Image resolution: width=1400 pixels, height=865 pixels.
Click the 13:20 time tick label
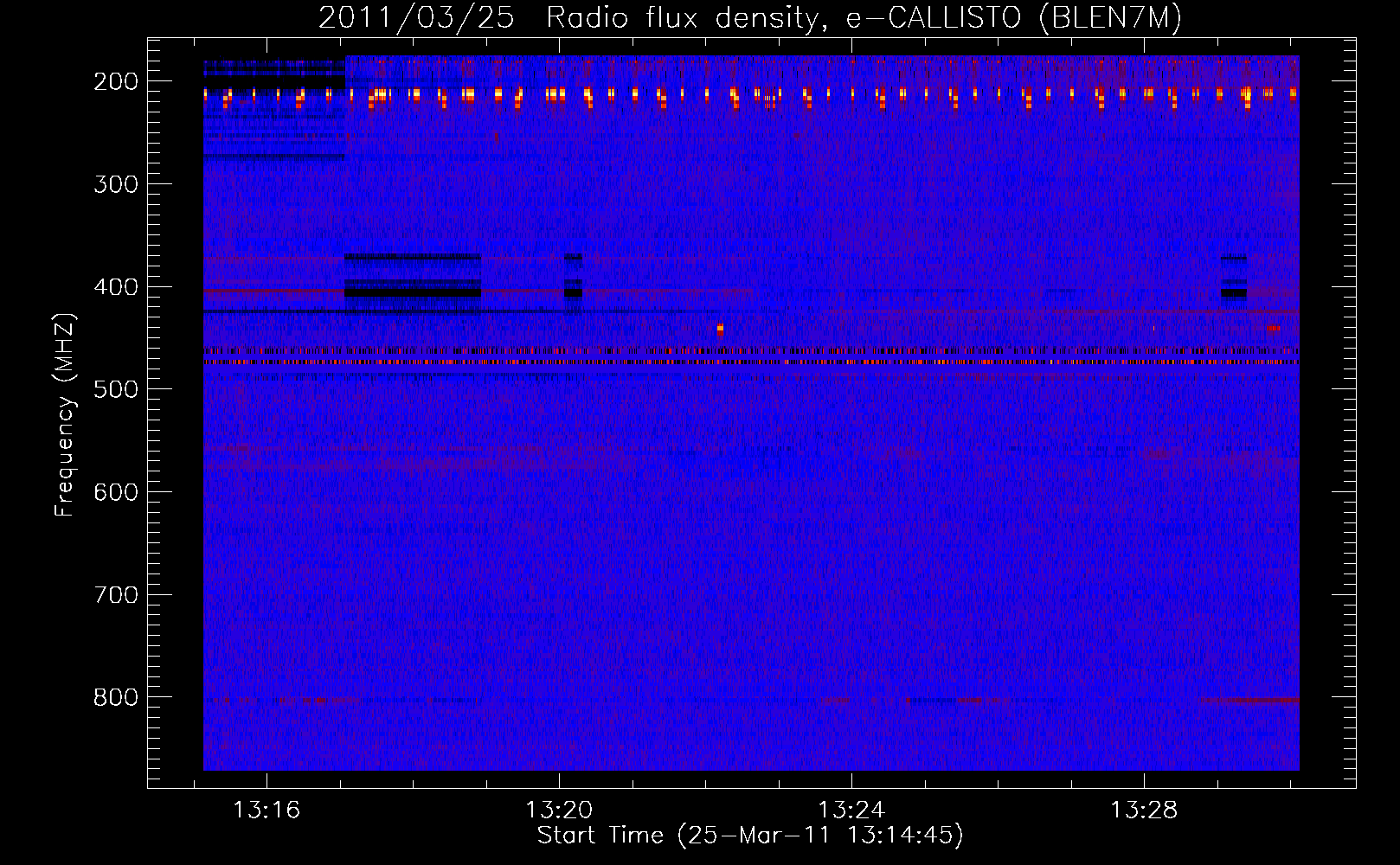tap(559, 811)
